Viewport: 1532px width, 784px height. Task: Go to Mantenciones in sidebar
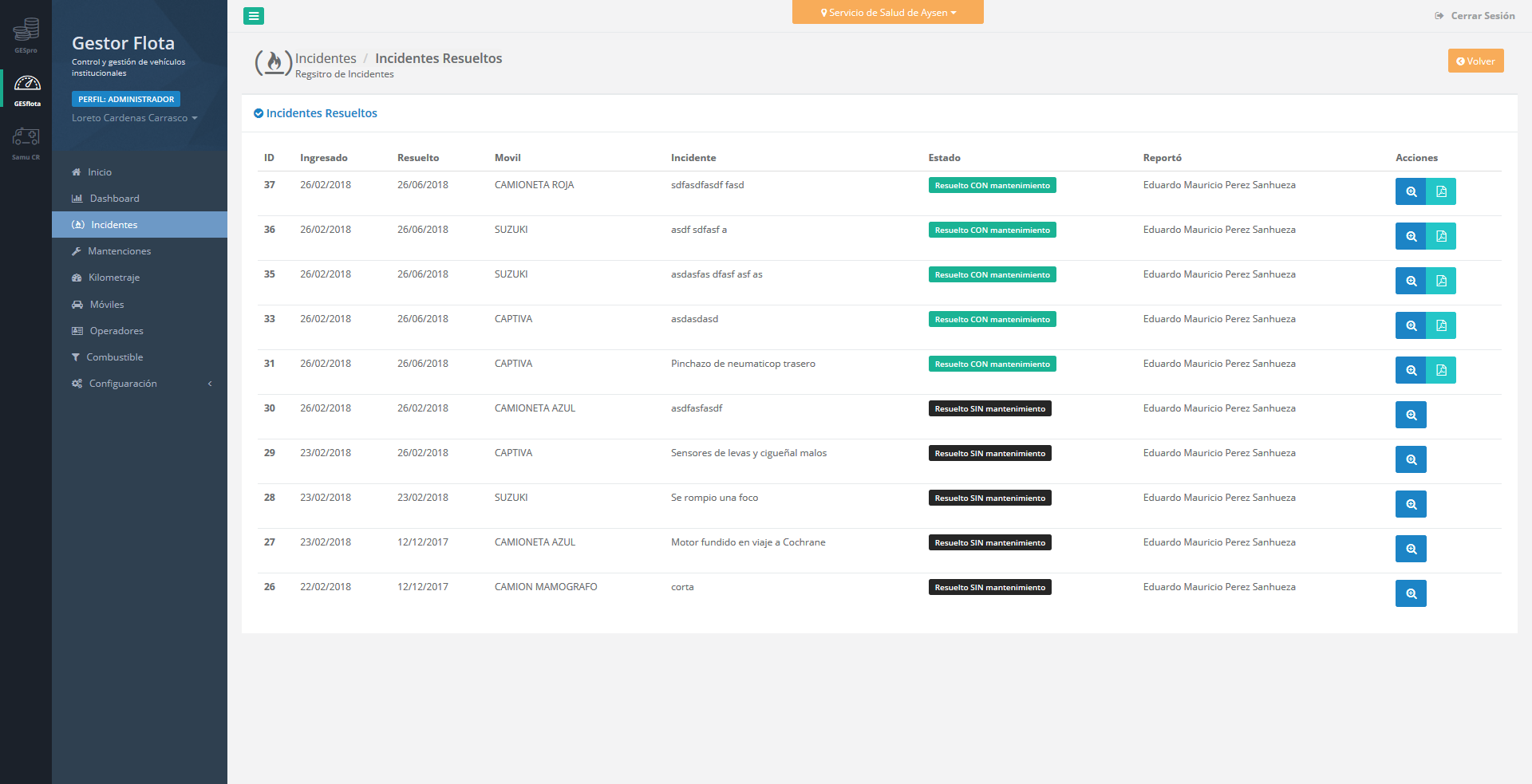coord(119,251)
